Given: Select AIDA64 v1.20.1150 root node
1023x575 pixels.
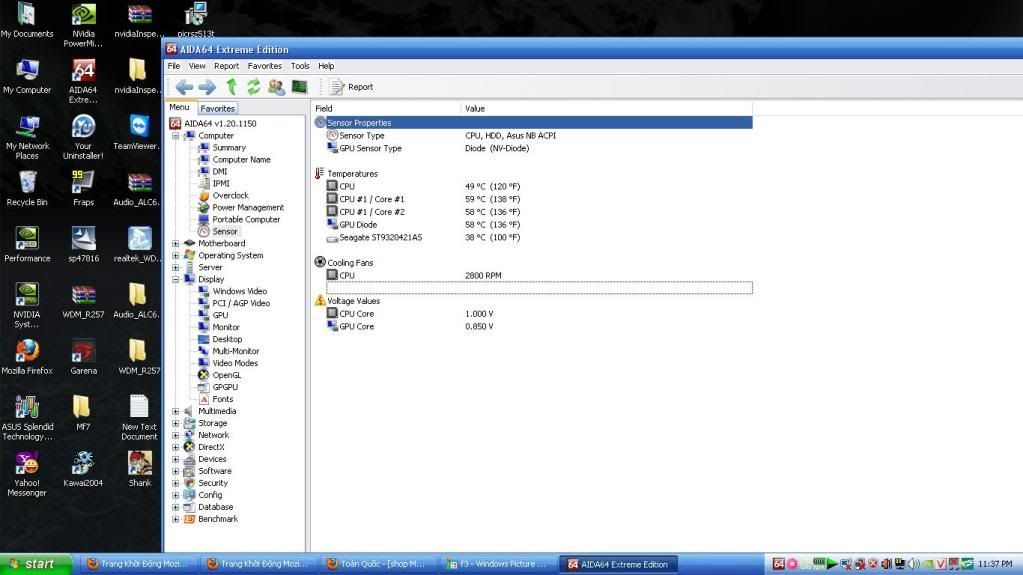Looking at the screenshot, I should (x=220, y=123).
